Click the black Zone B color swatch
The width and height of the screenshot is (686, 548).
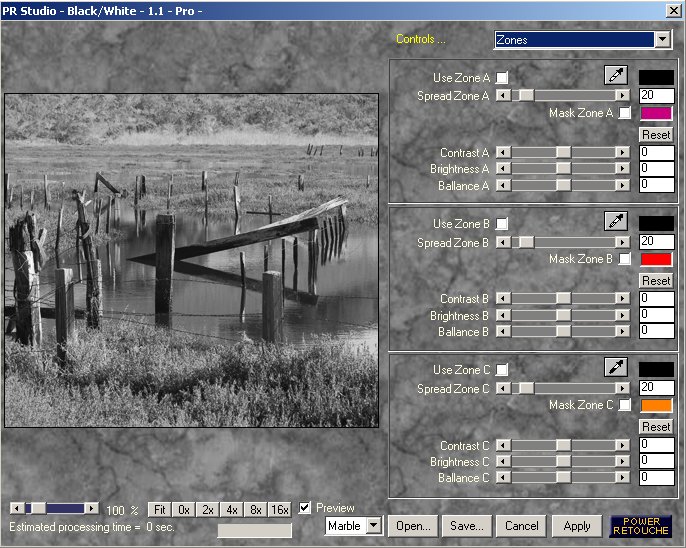point(656,223)
